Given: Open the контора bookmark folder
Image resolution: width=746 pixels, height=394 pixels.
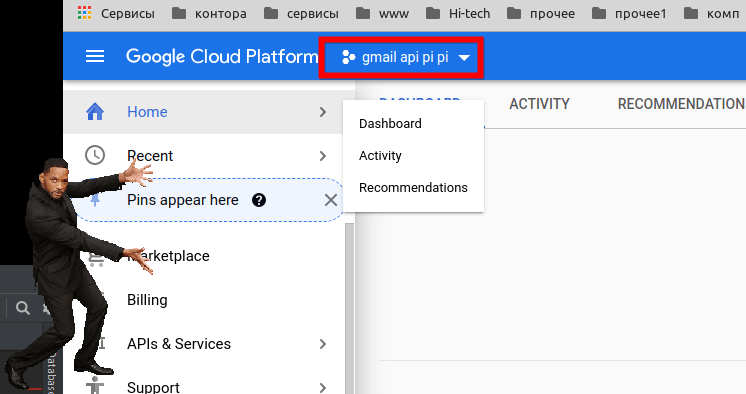Looking at the screenshot, I should click(209, 14).
